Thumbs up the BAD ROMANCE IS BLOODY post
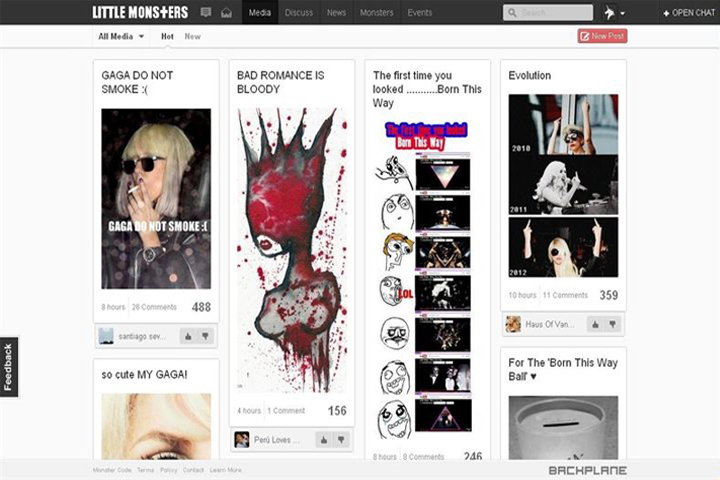The width and height of the screenshot is (720, 480). [x=323, y=440]
